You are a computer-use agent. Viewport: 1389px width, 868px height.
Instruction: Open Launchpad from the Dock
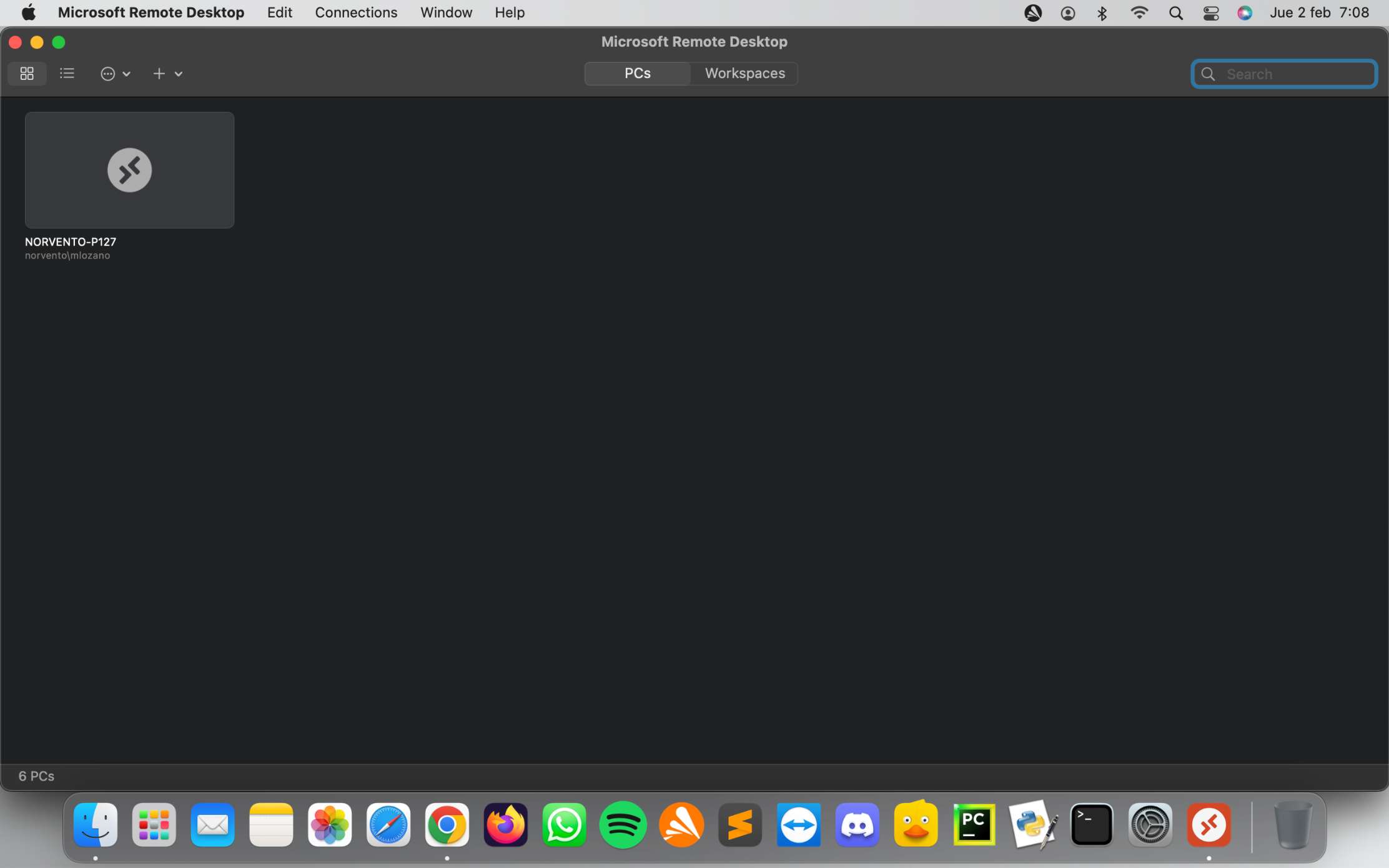tap(154, 825)
